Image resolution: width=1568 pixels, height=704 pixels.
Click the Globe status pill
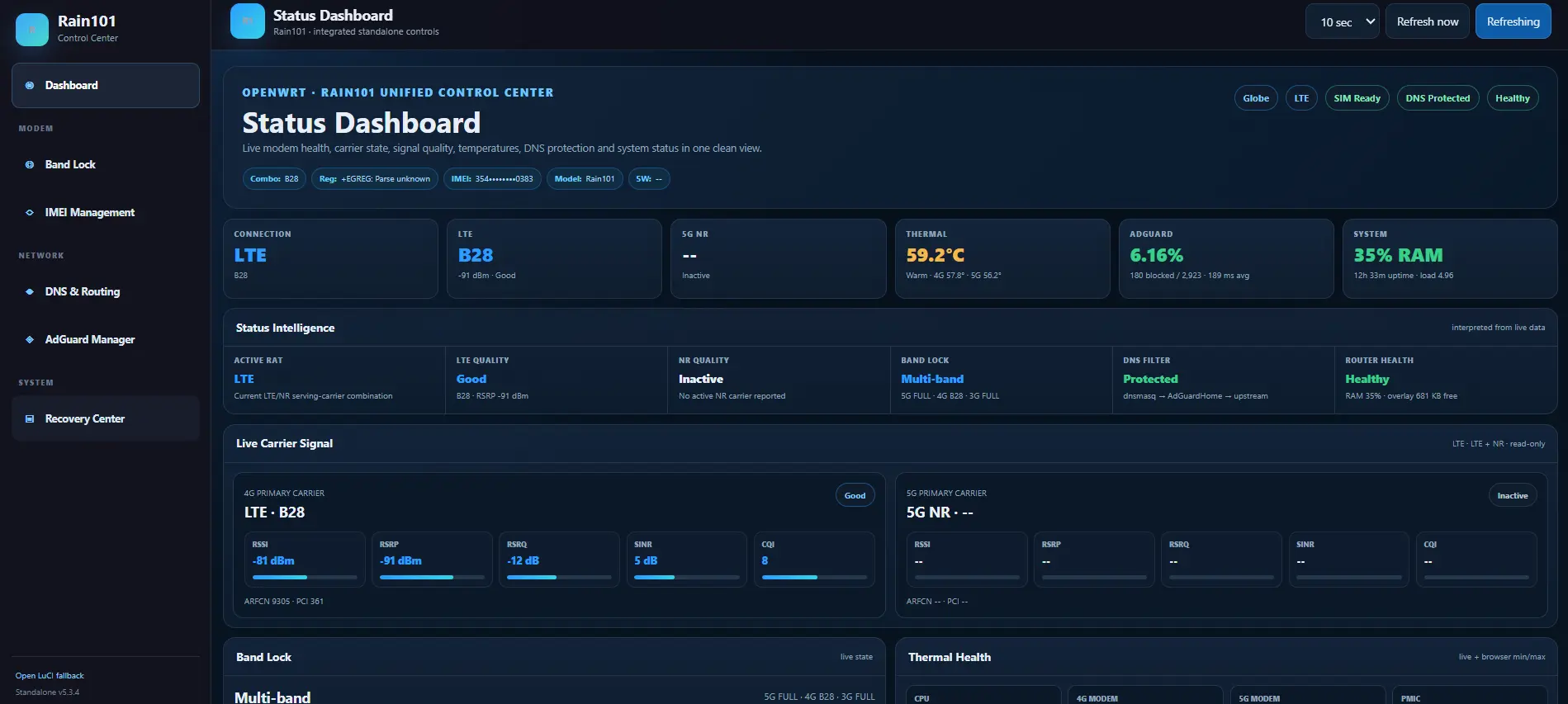[1256, 98]
